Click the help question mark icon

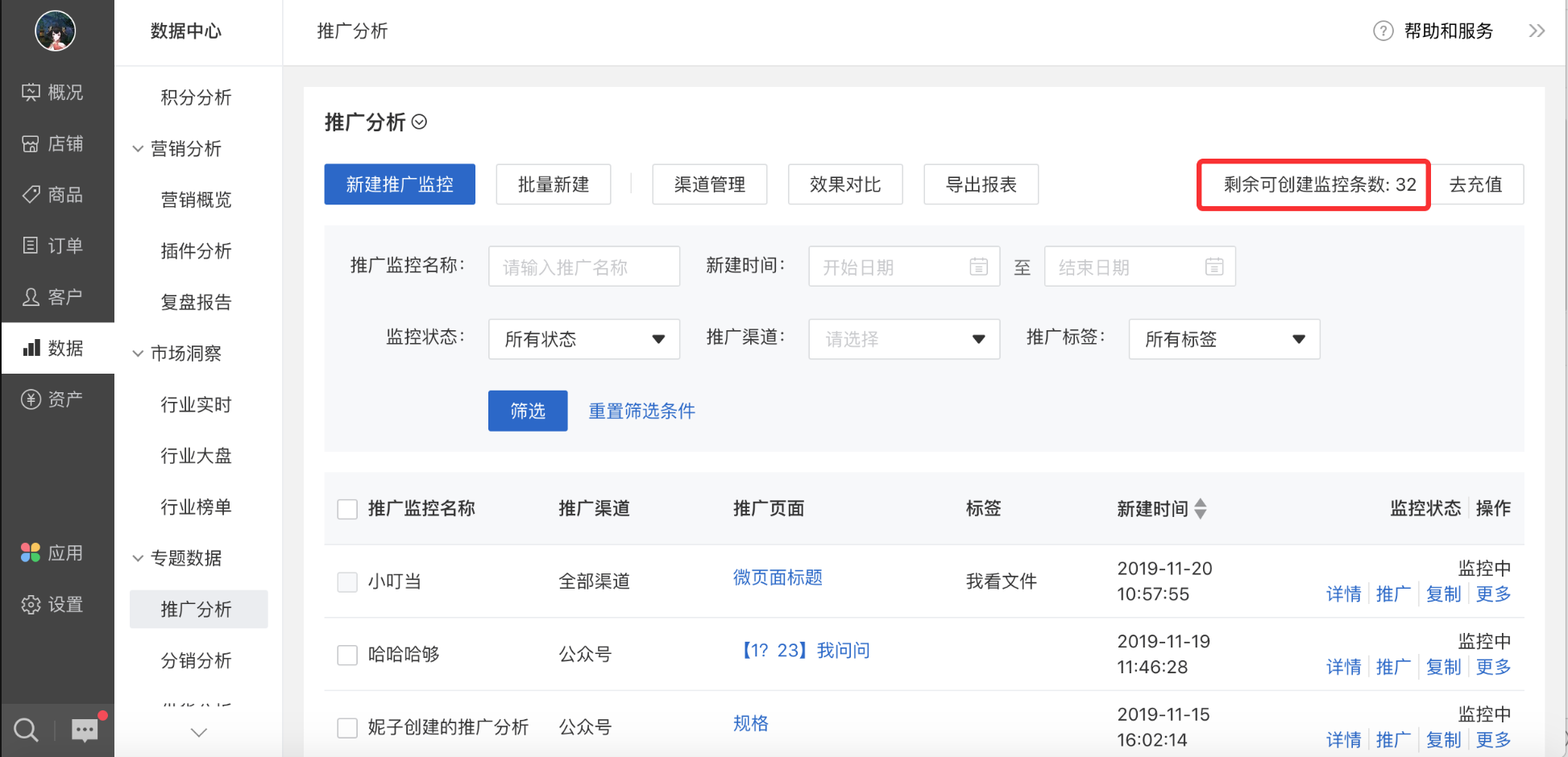[x=1383, y=31]
